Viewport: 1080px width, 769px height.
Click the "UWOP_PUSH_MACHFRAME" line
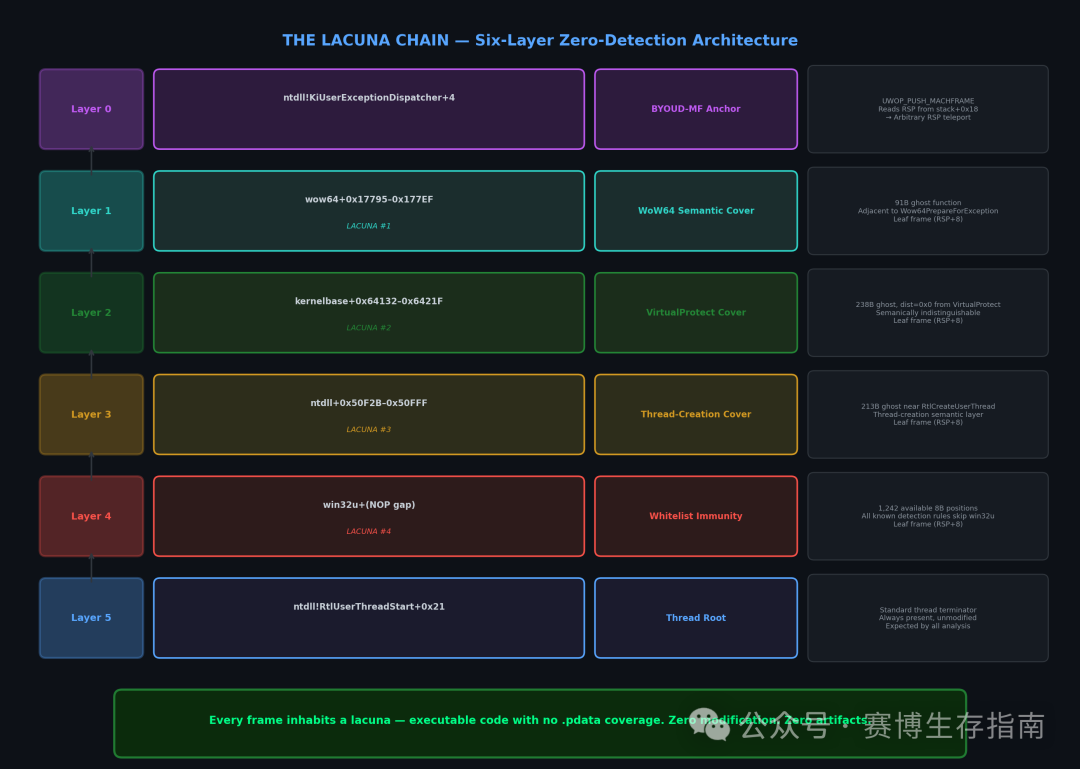tap(928, 101)
